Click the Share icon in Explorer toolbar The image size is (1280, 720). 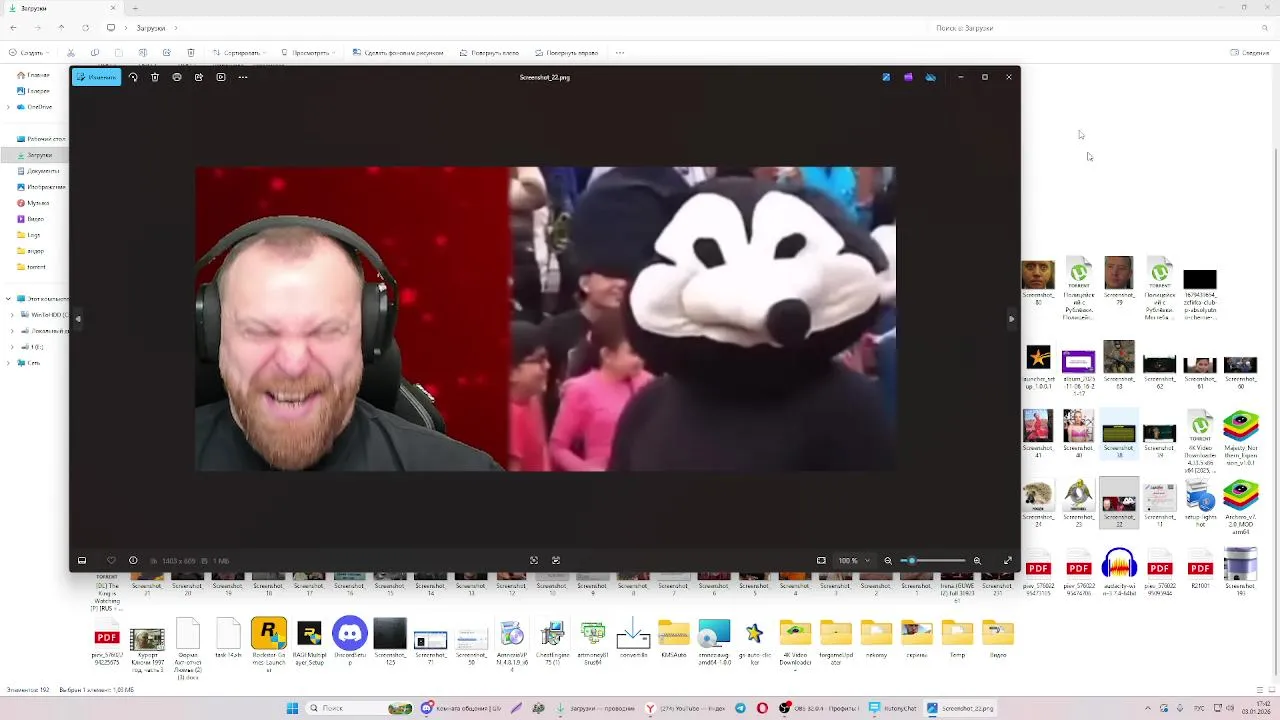coord(167,53)
